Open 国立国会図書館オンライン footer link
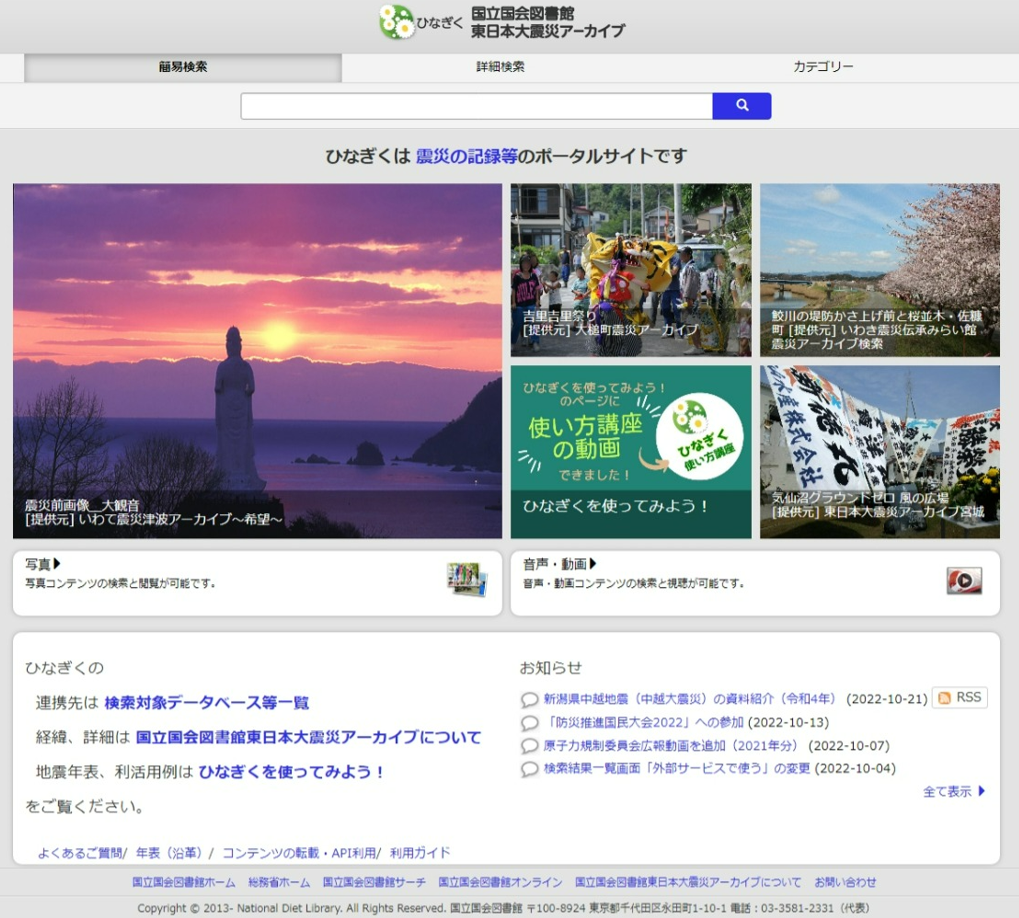The image size is (1019, 918). 500,882
